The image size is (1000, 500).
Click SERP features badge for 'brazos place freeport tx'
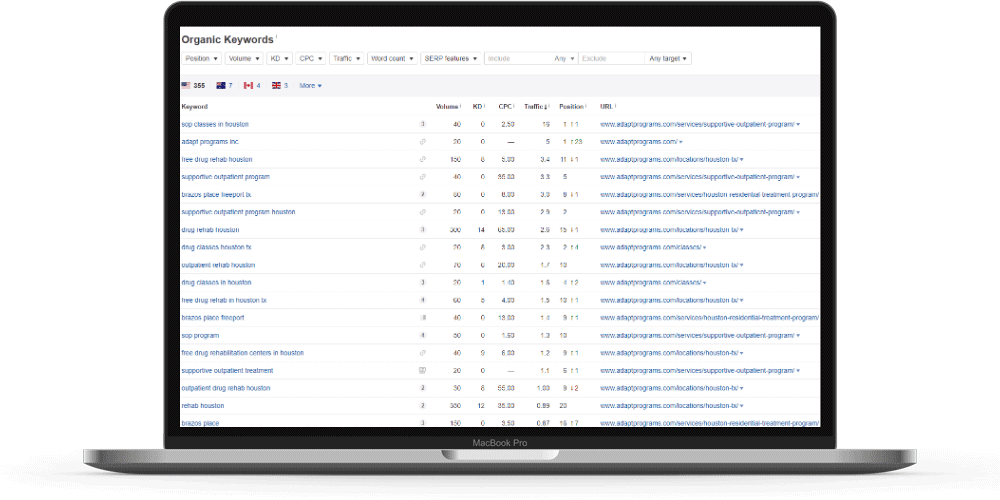click(422, 195)
